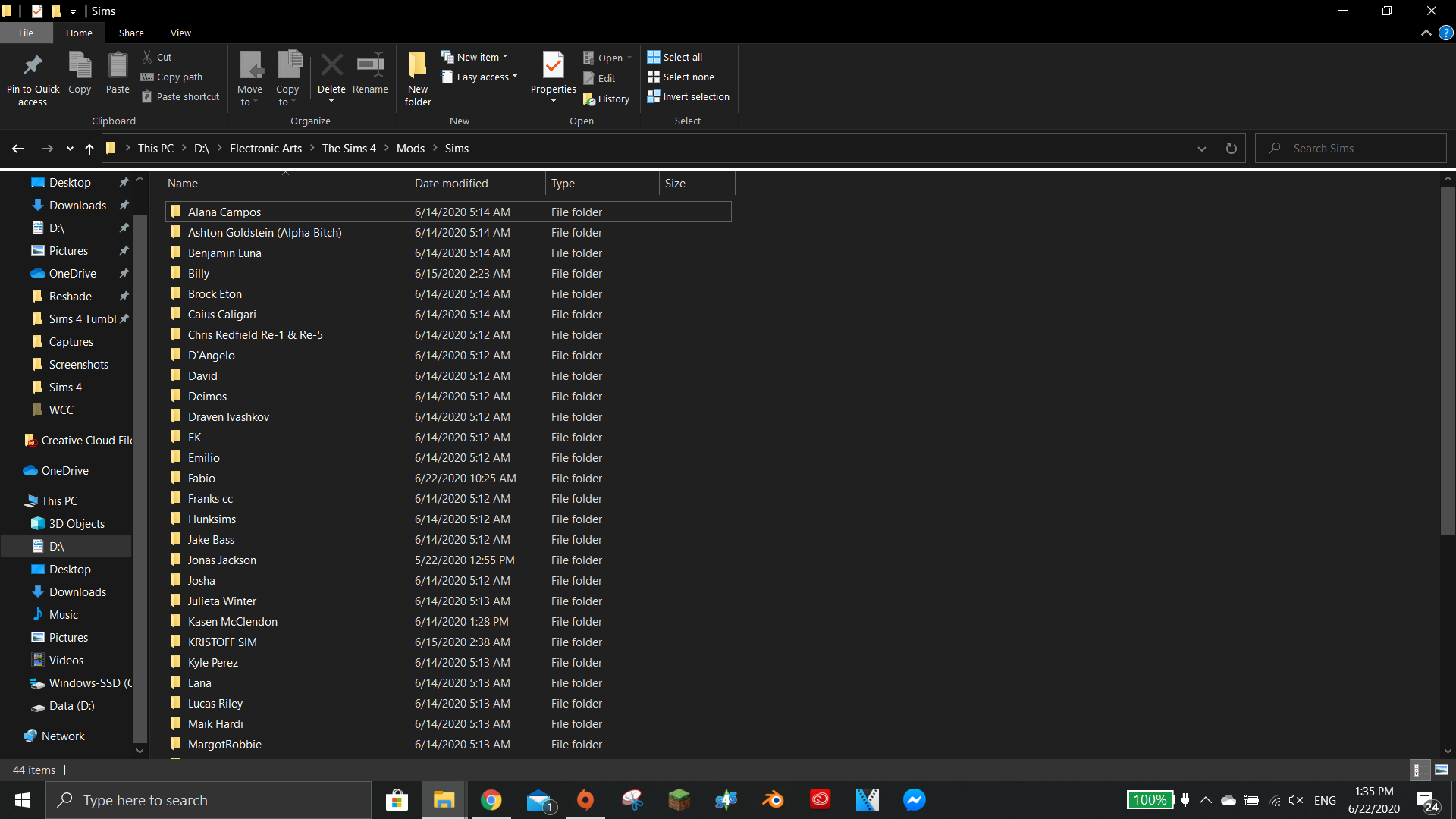Screen dimensions: 1456x819
Task: Create a New folder
Action: pos(418,79)
